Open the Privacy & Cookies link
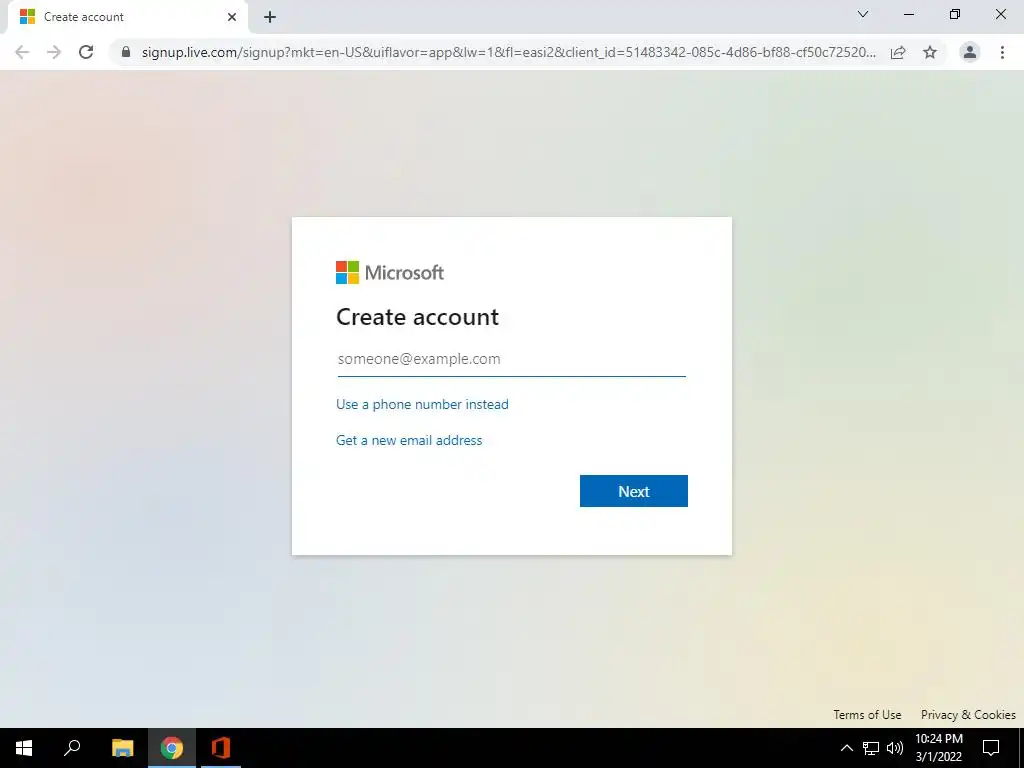1024x768 pixels. pos(968,714)
